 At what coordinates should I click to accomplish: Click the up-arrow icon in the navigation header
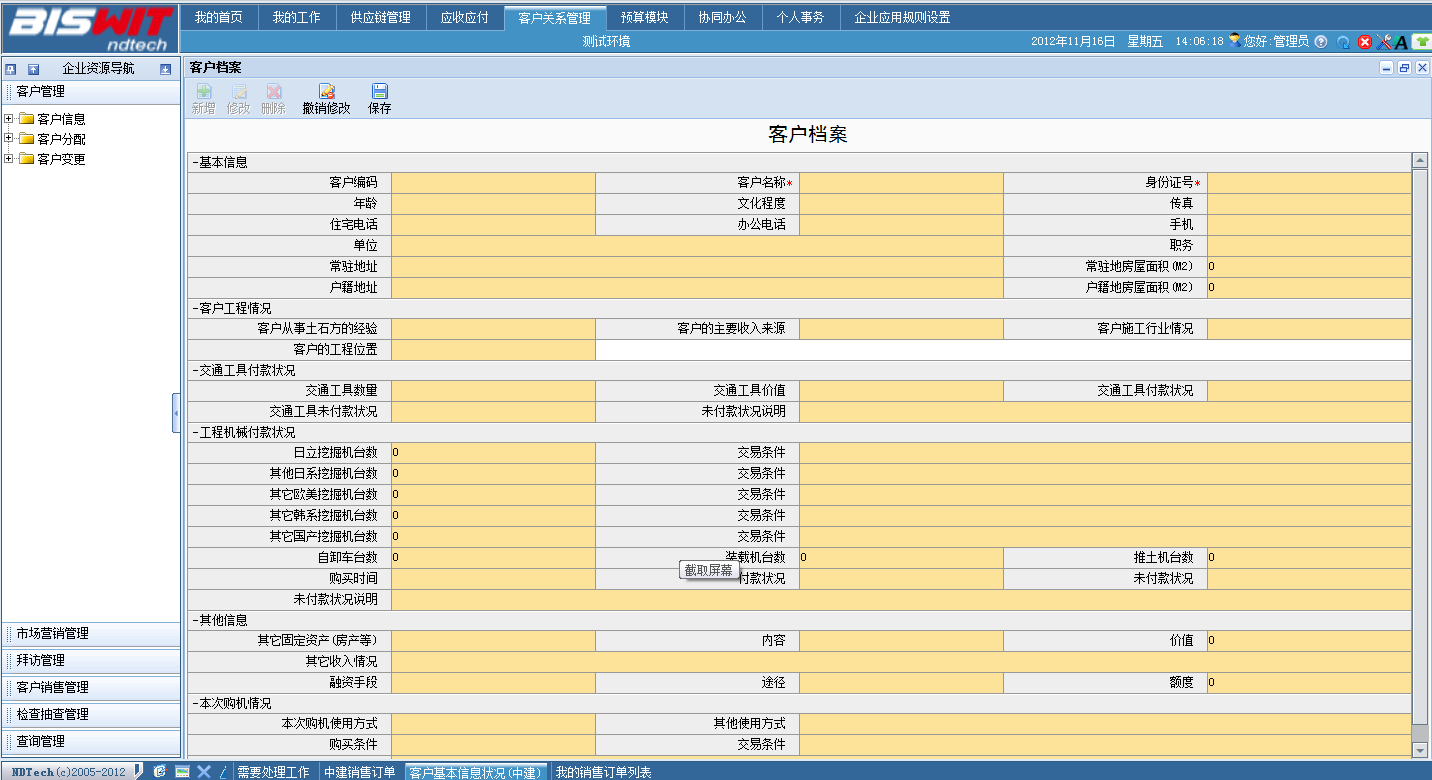[33, 69]
